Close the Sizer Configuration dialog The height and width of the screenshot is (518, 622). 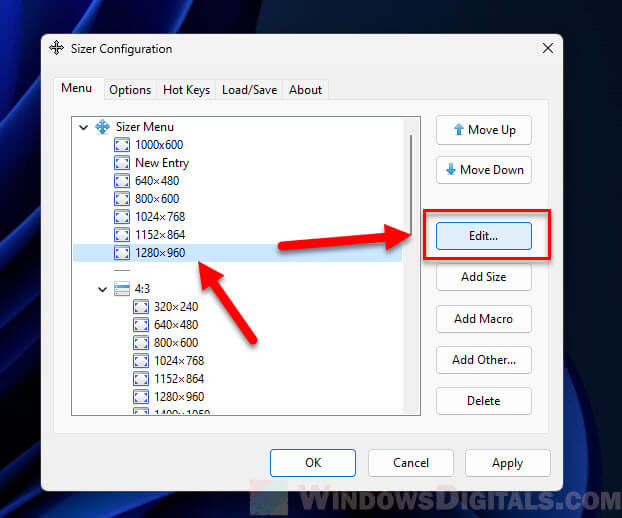click(548, 48)
